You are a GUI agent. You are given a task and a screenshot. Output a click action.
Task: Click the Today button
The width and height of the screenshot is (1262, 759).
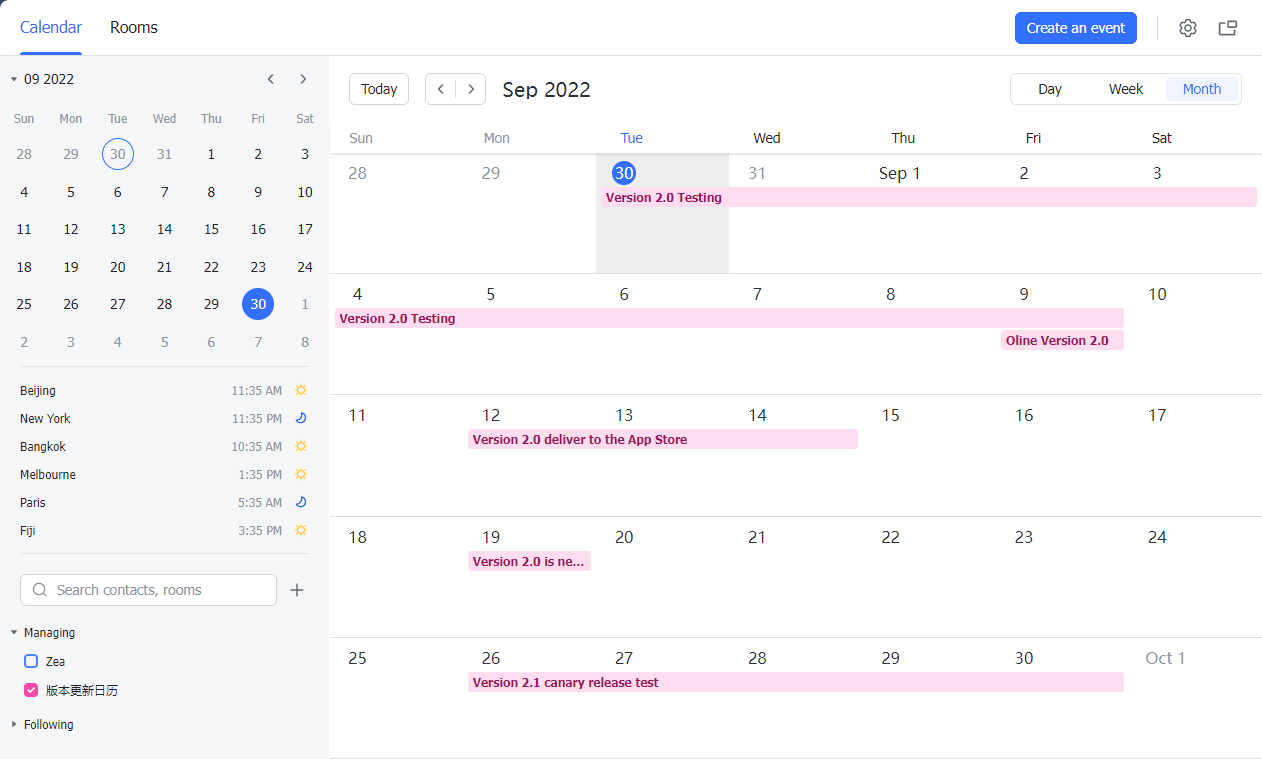coord(378,89)
